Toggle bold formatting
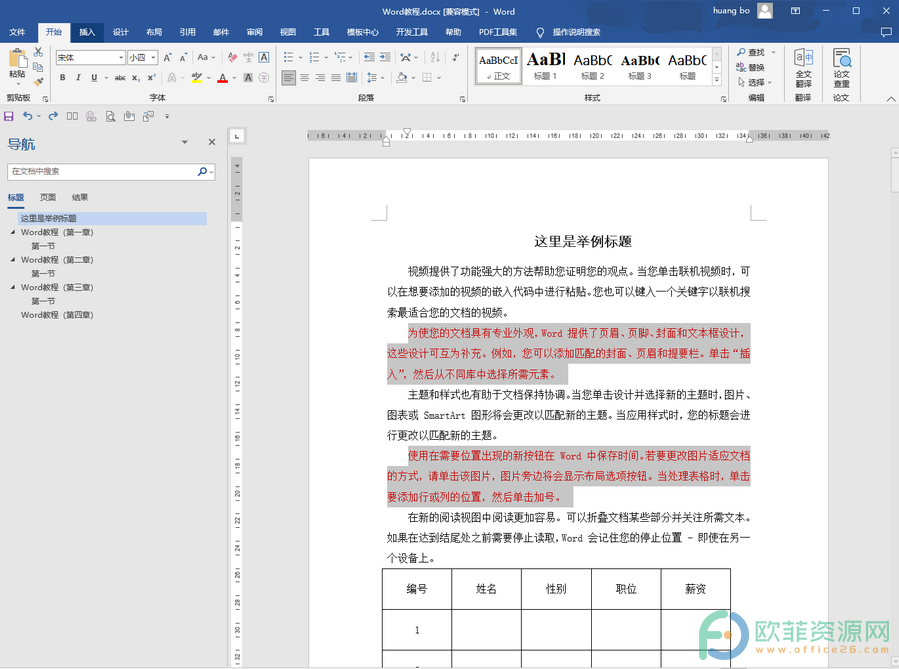 62,77
